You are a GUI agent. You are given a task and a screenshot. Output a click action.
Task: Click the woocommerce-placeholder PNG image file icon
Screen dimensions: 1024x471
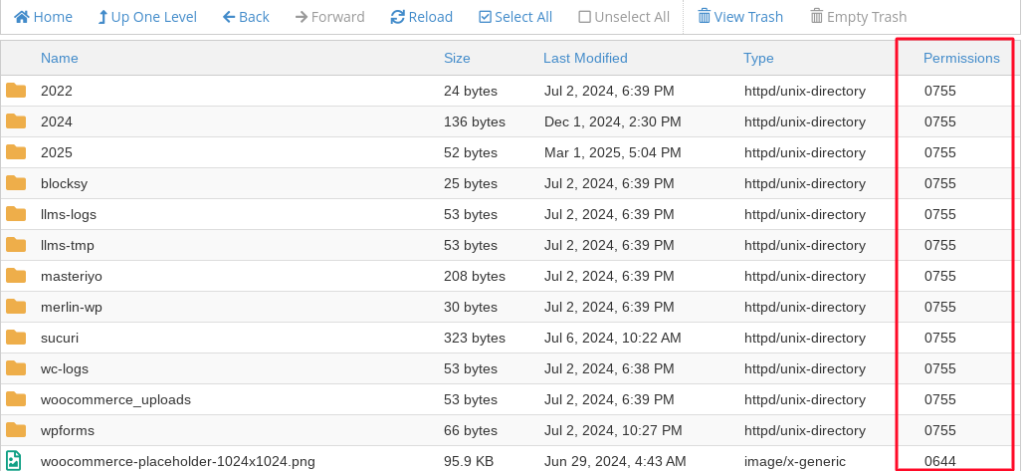14,461
